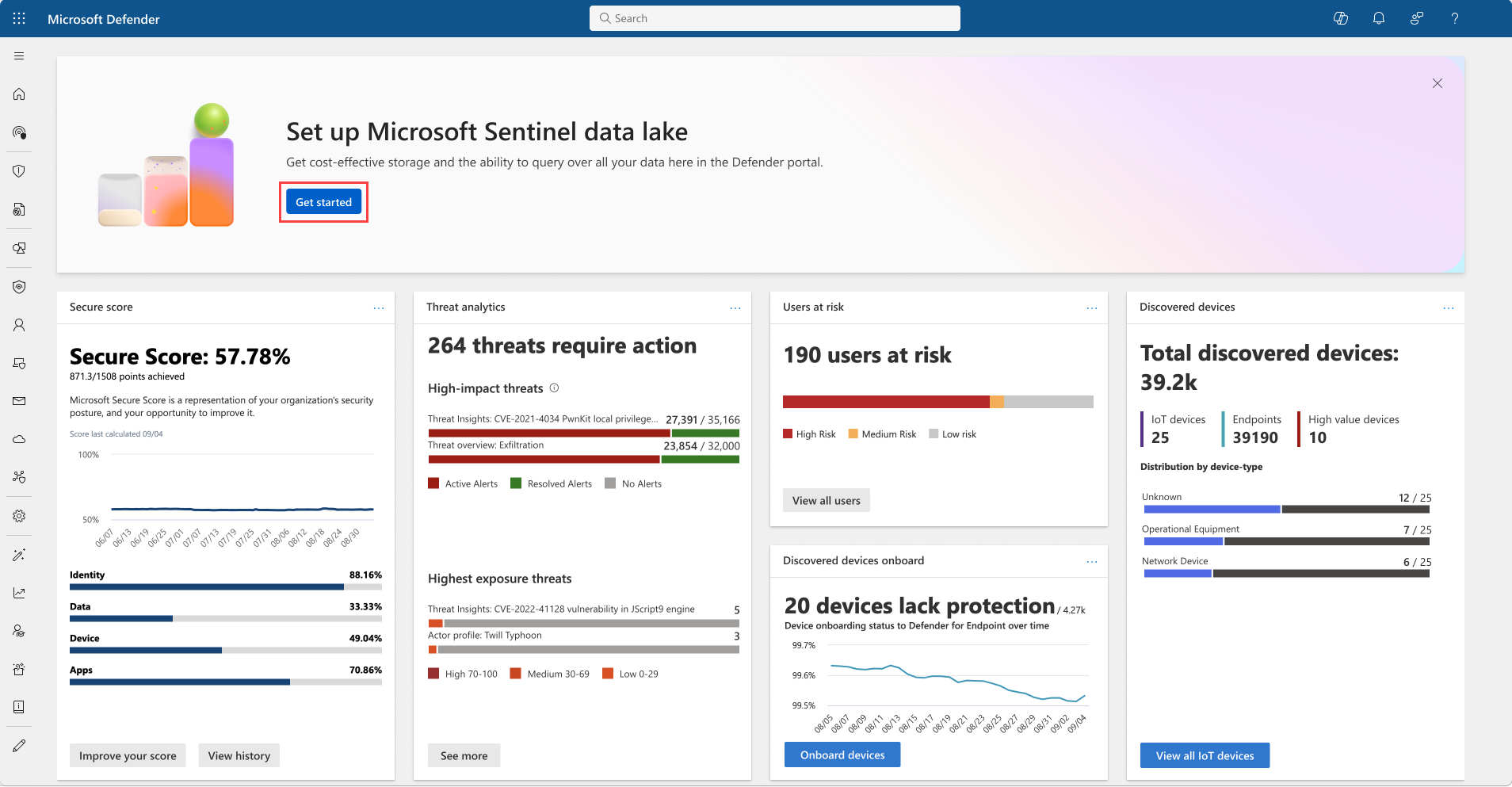
Task: Open Exposure management radar icon in sidebar
Action: coord(19,132)
